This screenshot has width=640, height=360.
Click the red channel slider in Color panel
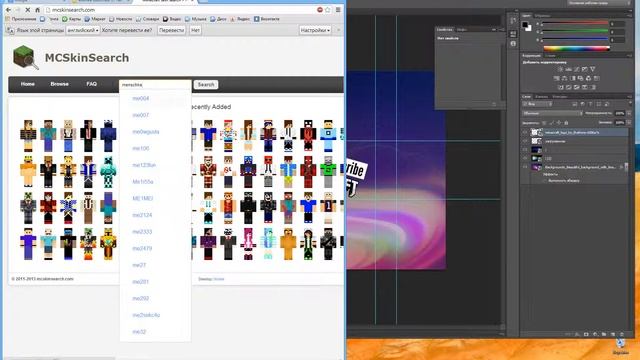575,22
